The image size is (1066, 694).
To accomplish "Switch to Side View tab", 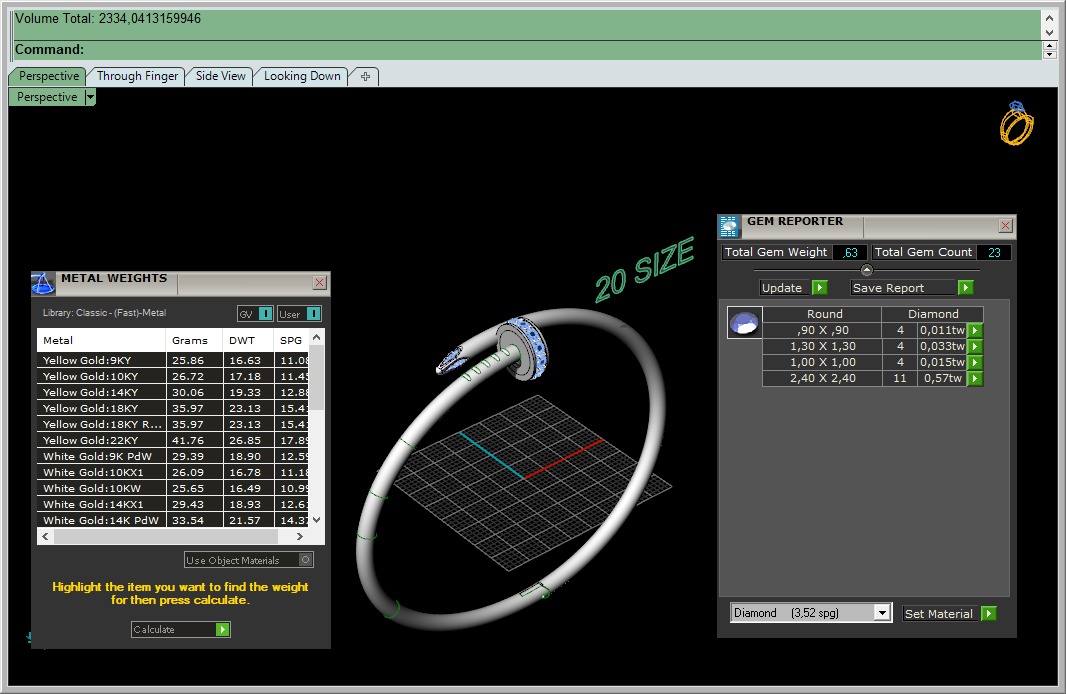I will coord(220,76).
